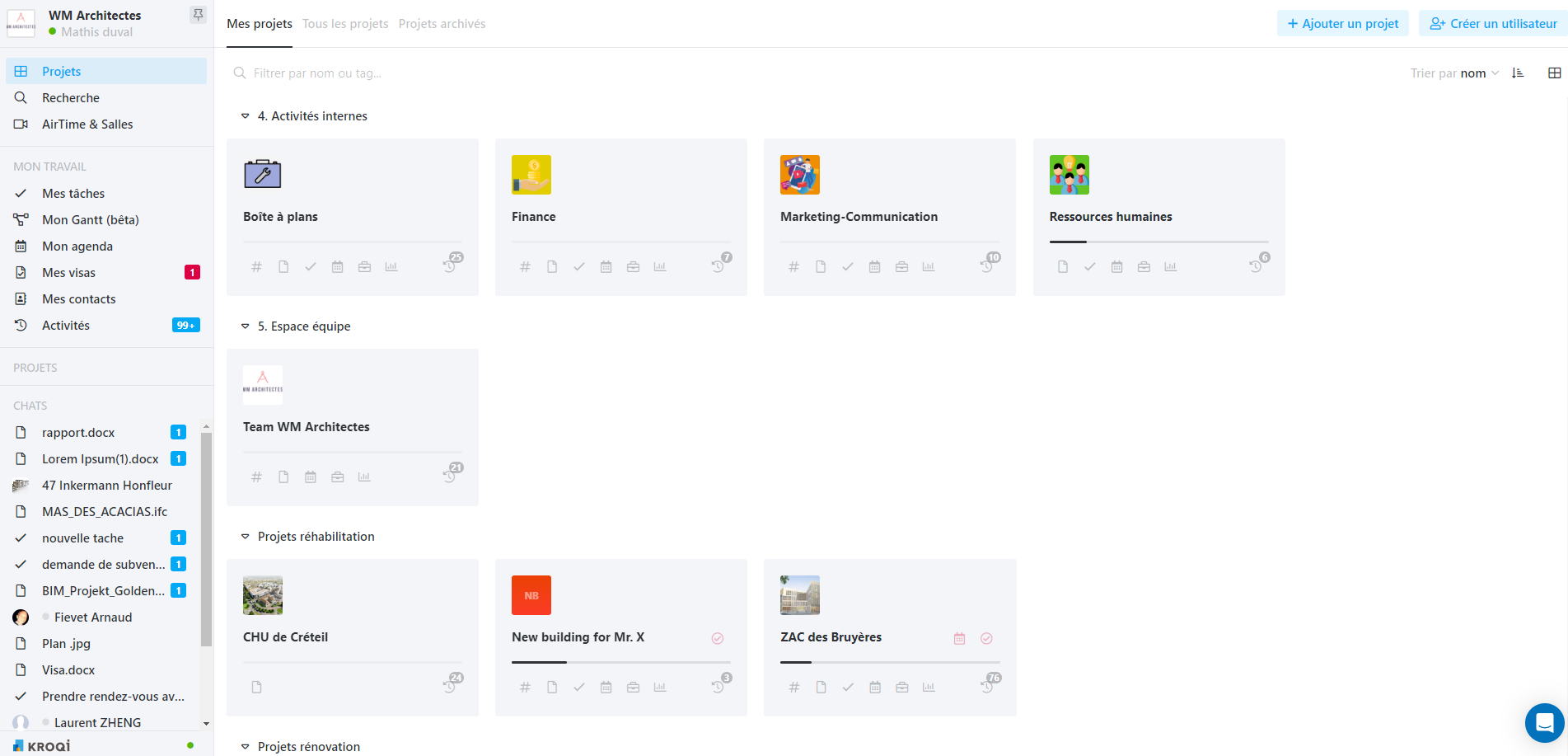Click the Ajouter un projet button

(1342, 23)
